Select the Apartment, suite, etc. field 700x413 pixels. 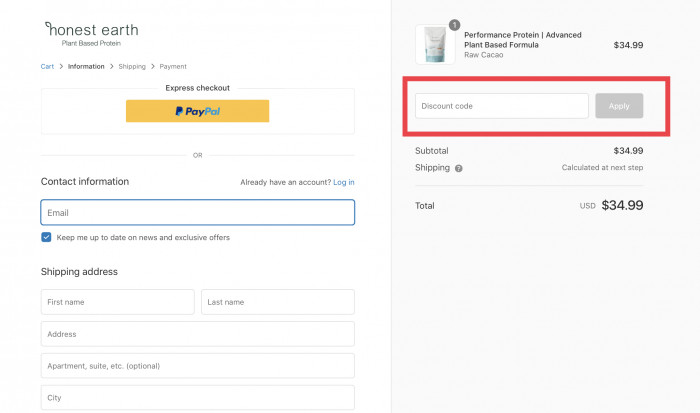coord(197,366)
